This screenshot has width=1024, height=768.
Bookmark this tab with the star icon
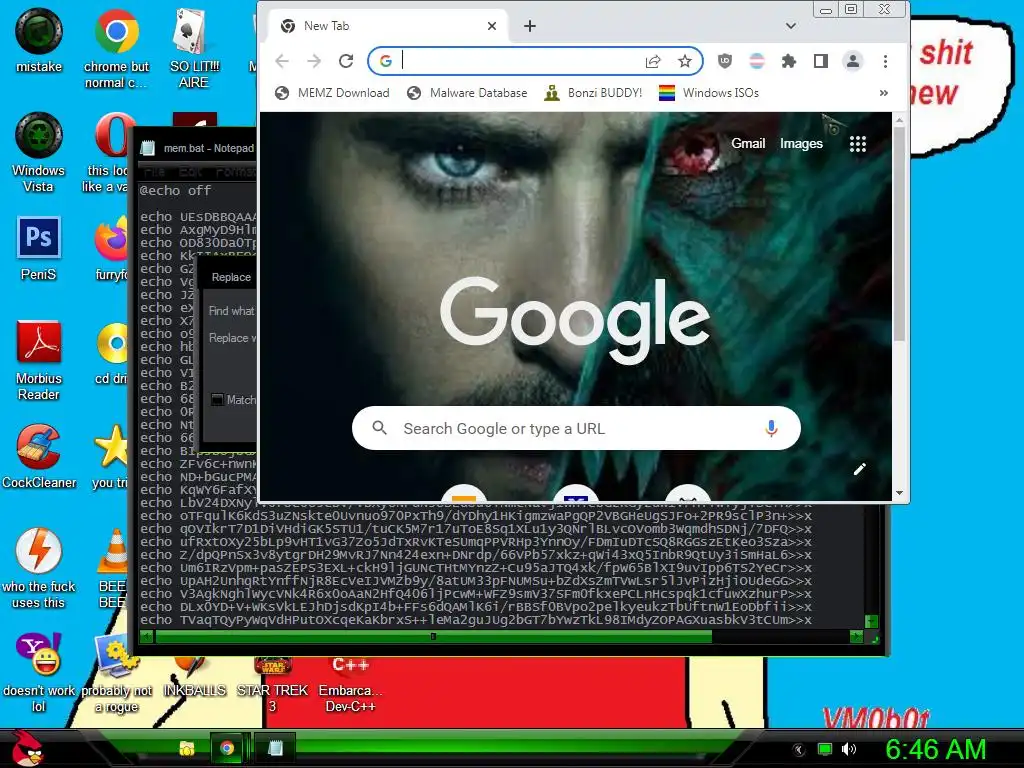pyautogui.click(x=684, y=61)
